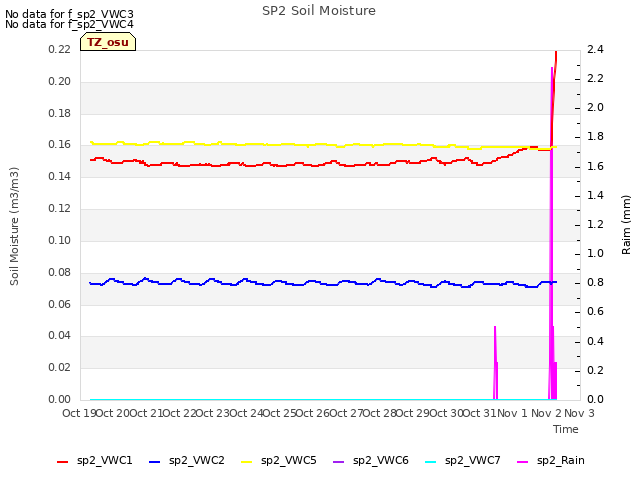Click the Oct 25 x-axis tick label
Screen dimensions: 640x480
click(x=280, y=413)
